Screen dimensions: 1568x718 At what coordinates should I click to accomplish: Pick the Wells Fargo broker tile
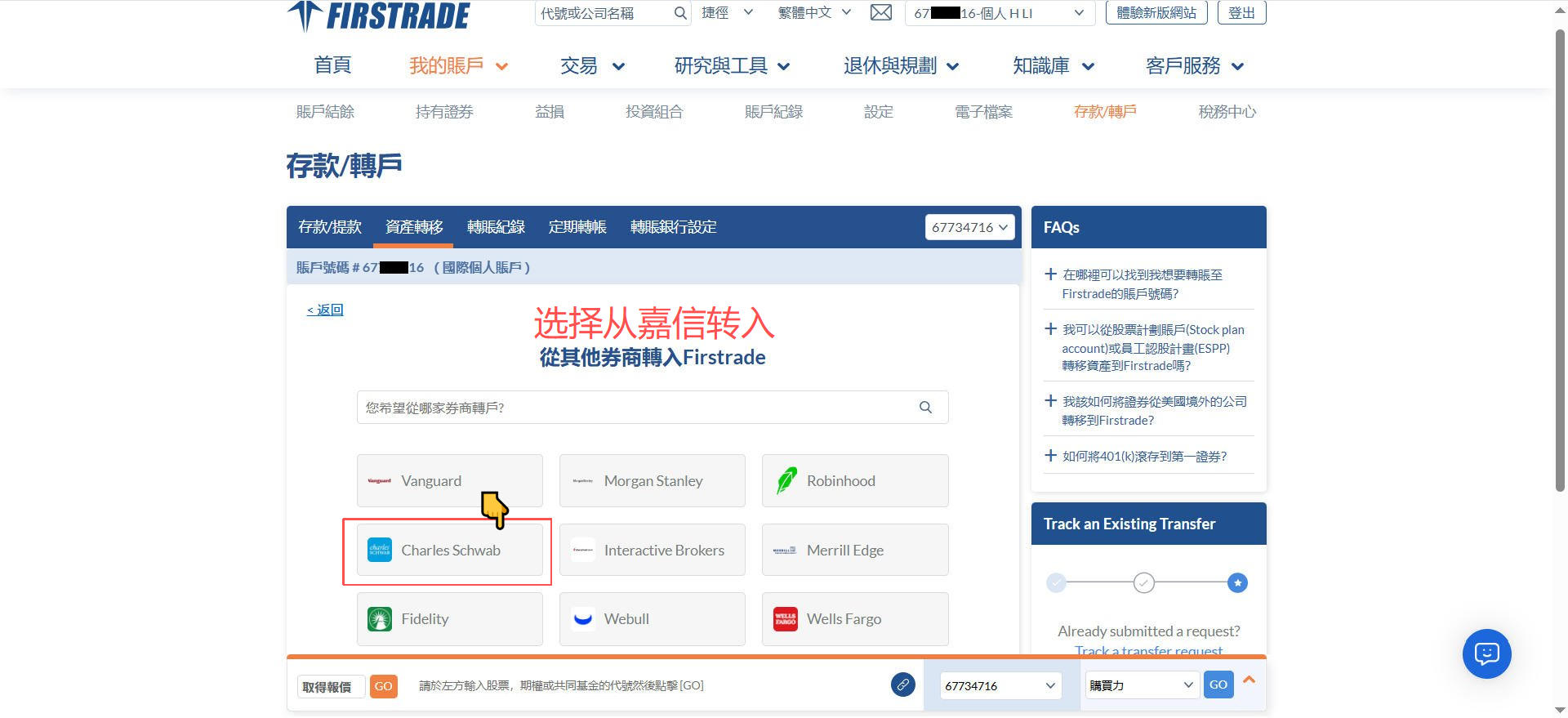(854, 619)
